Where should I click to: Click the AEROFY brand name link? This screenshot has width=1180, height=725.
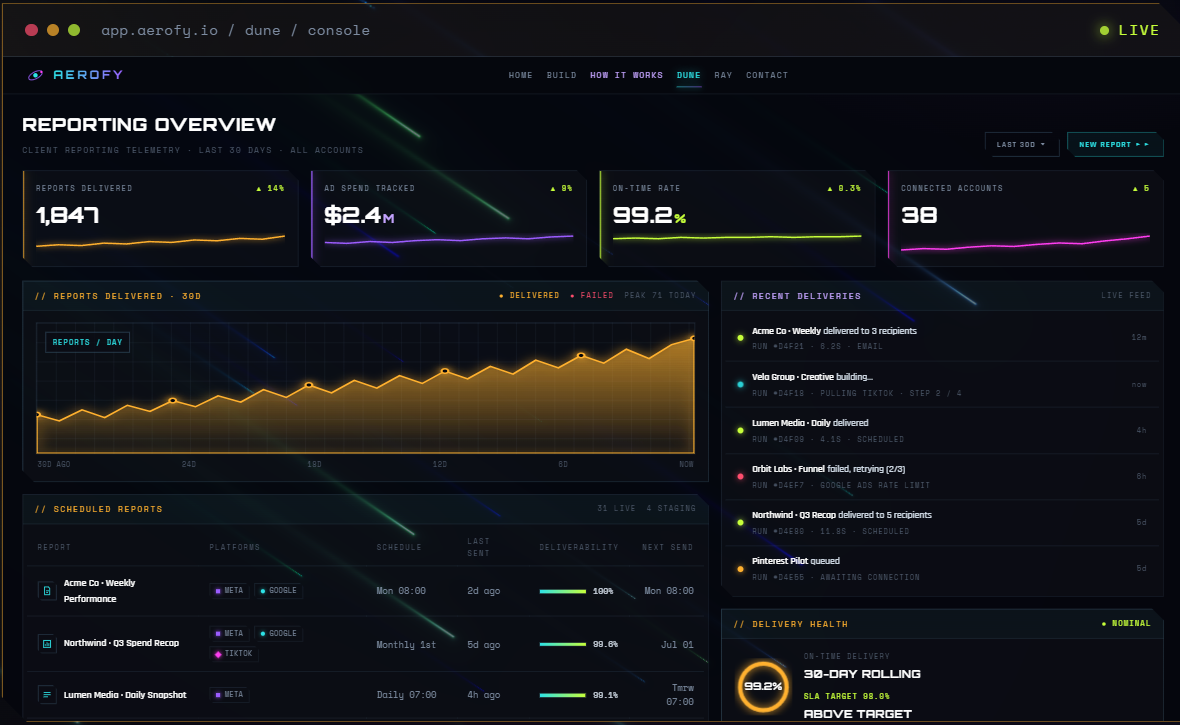pos(88,75)
